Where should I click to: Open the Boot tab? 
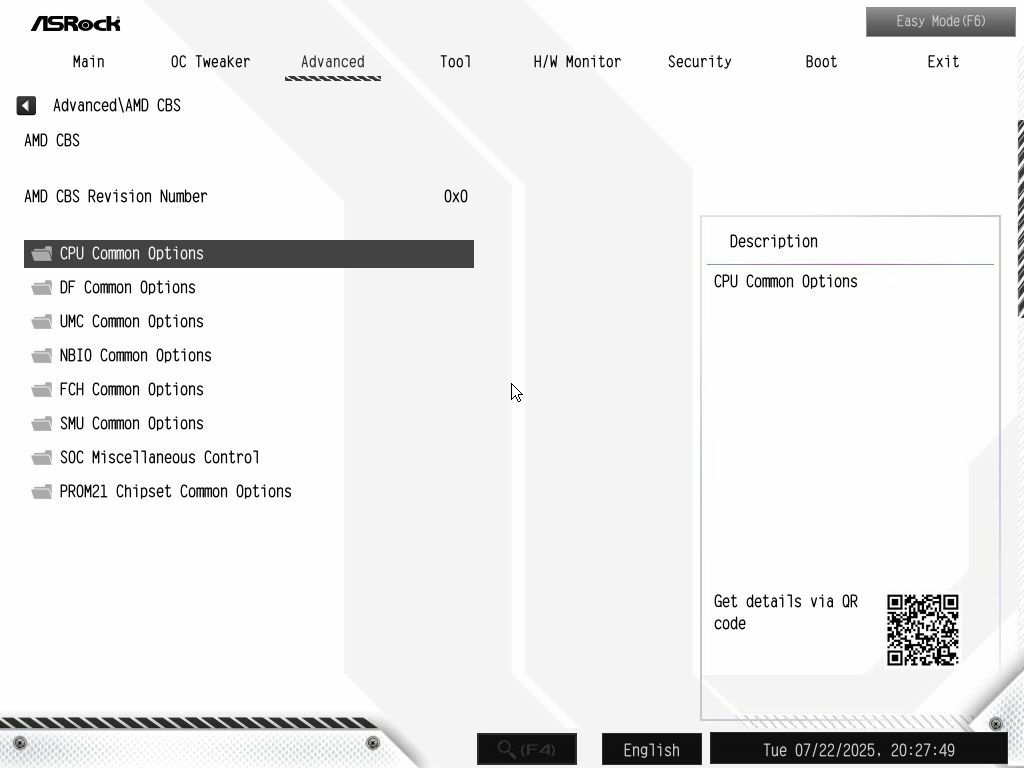point(821,62)
